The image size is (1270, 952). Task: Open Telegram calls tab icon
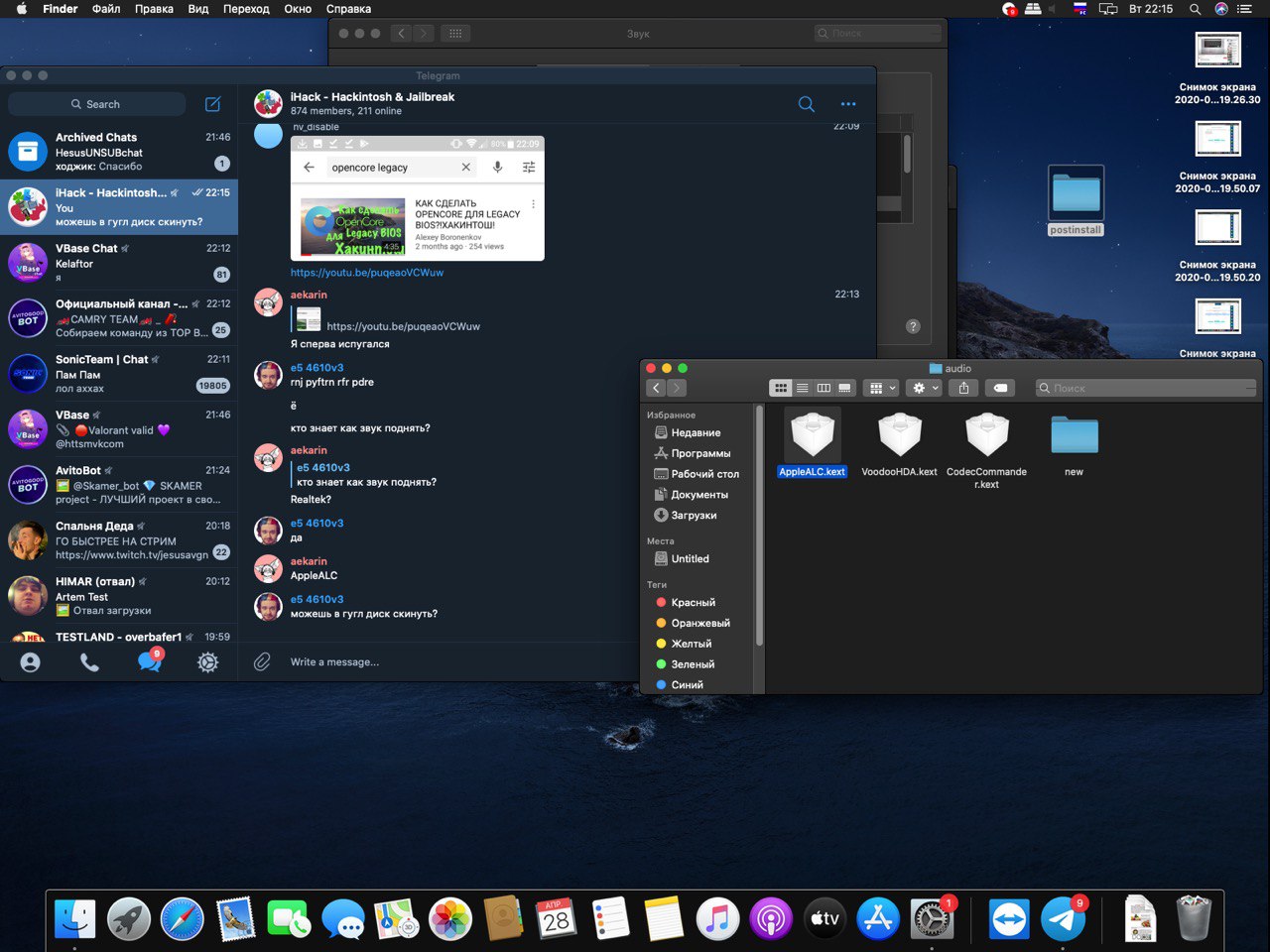(x=89, y=662)
